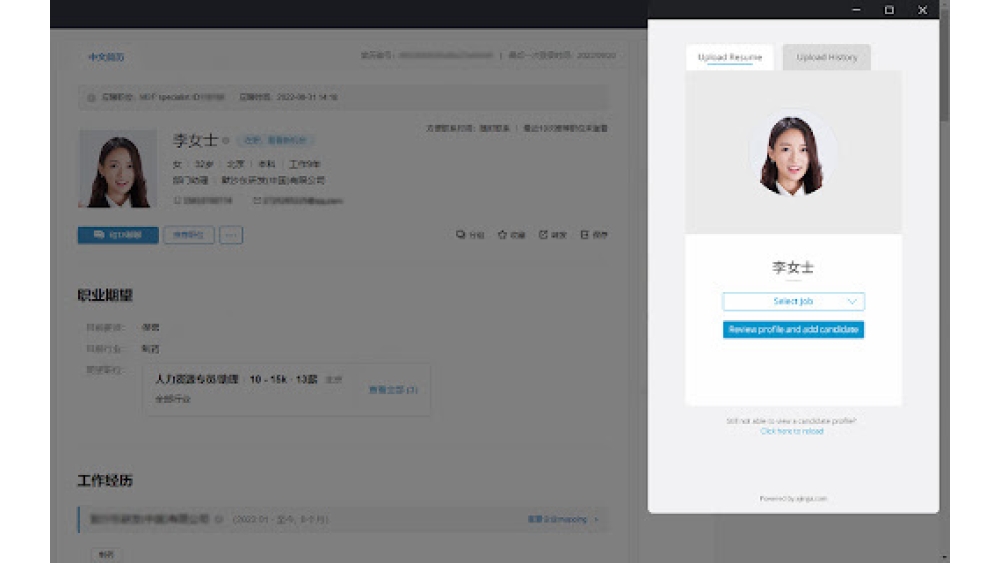Click the email envelope icon in the contact line
This screenshot has width=1000, height=563.
pyautogui.click(x=257, y=200)
